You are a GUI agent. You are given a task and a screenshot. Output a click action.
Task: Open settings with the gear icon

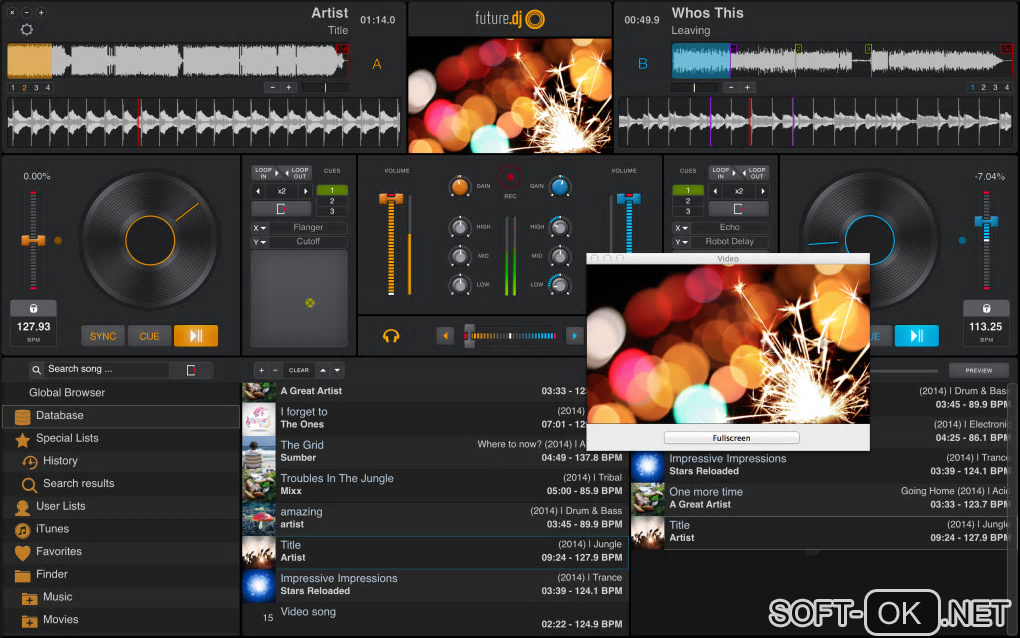click(27, 29)
